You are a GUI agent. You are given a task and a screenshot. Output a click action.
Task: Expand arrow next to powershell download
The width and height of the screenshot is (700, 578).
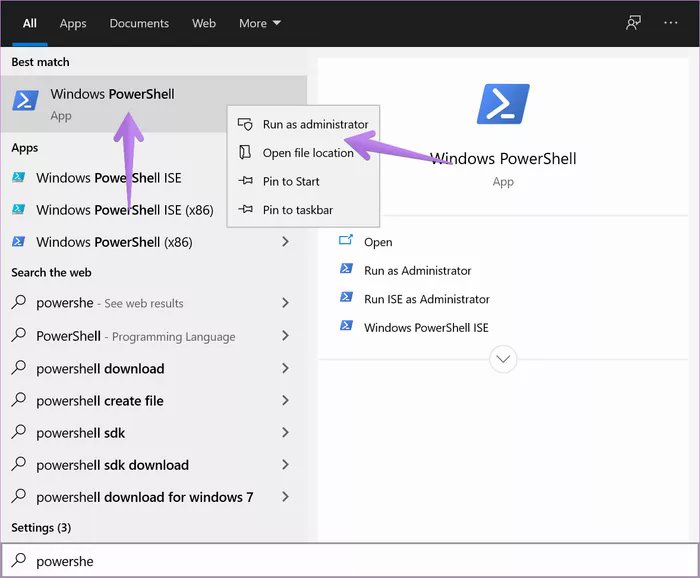click(x=285, y=368)
